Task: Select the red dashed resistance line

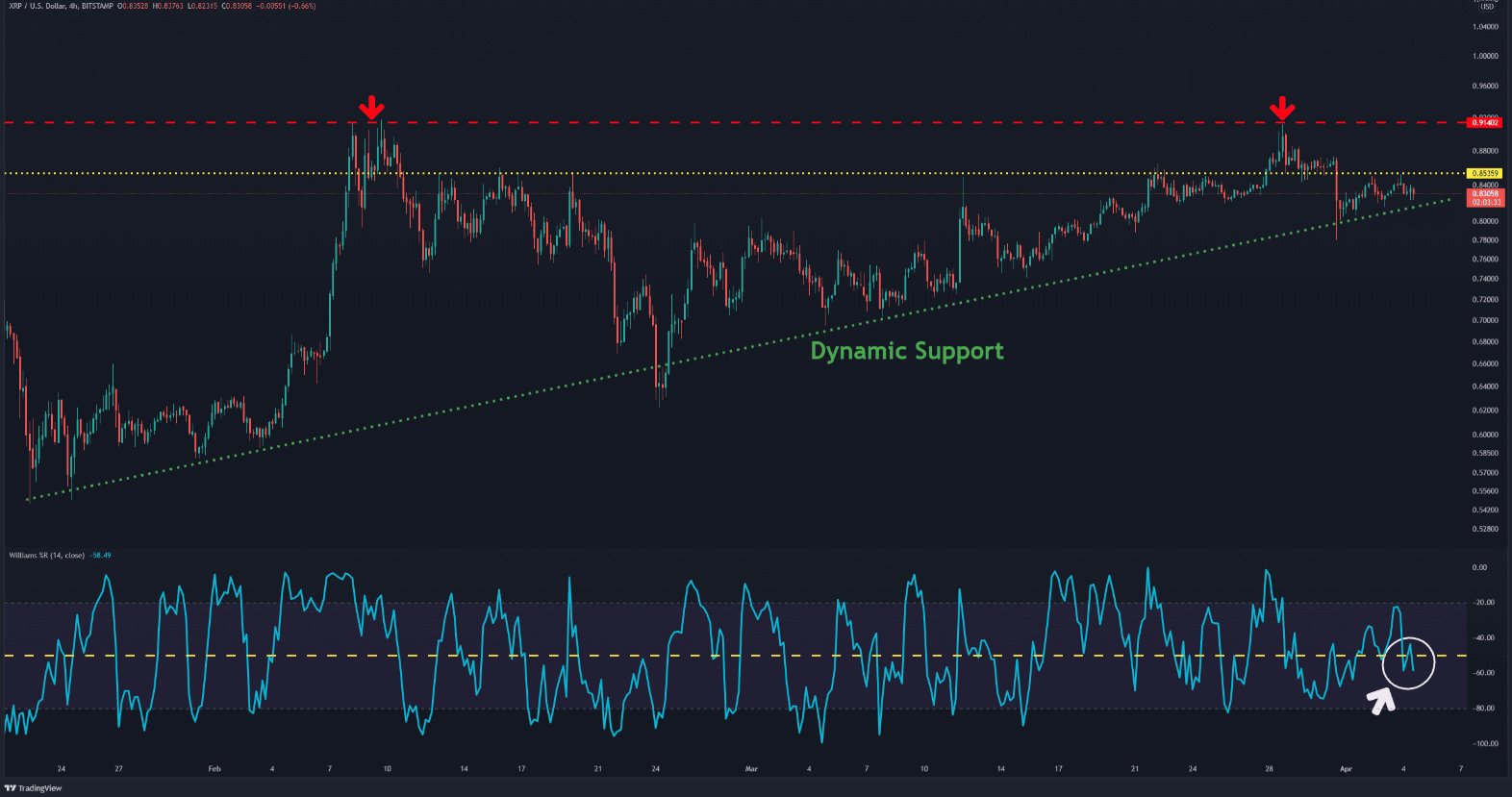Action: pos(673,123)
